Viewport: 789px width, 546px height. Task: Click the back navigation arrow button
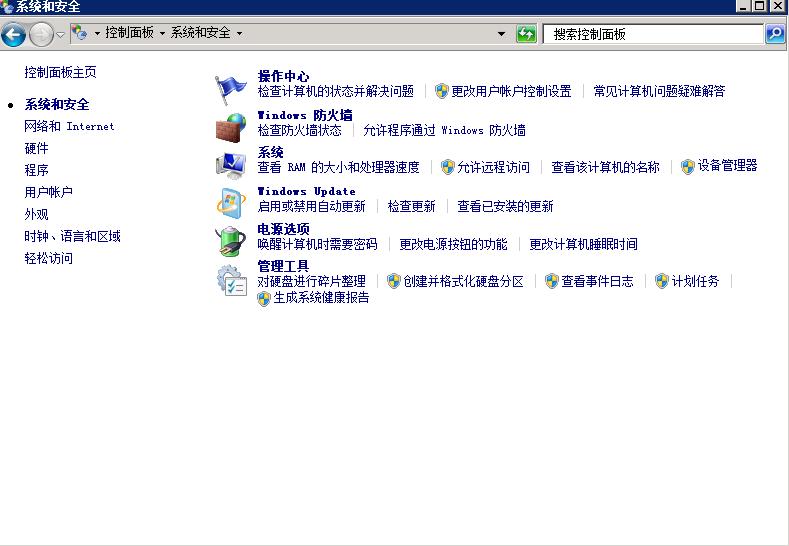pyautogui.click(x=14, y=35)
